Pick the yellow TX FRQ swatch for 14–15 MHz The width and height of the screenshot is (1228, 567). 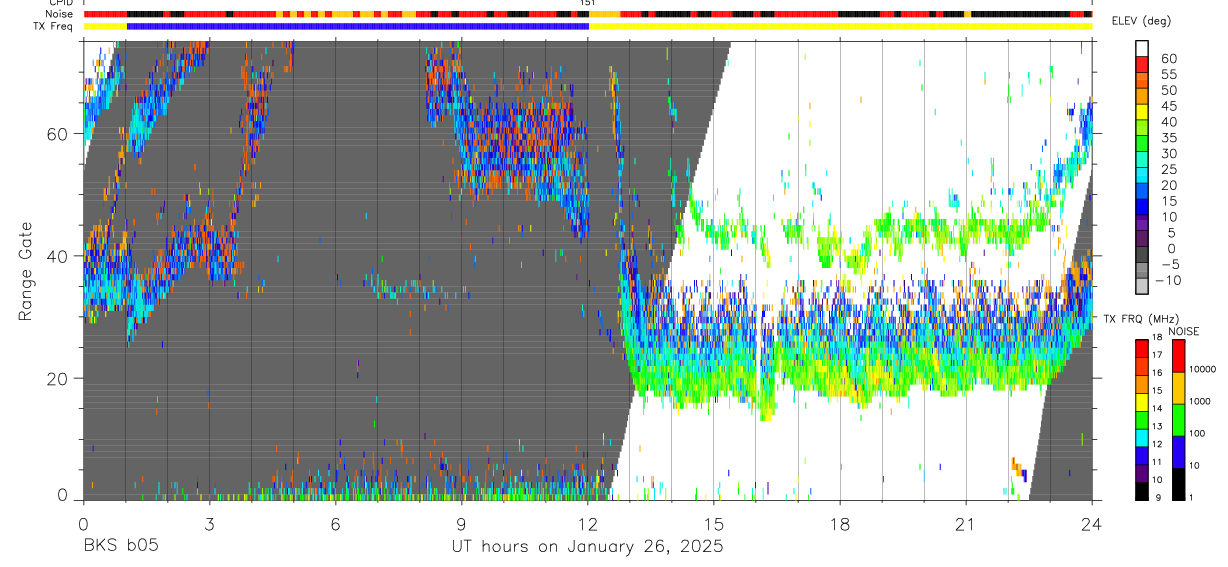[1142, 403]
